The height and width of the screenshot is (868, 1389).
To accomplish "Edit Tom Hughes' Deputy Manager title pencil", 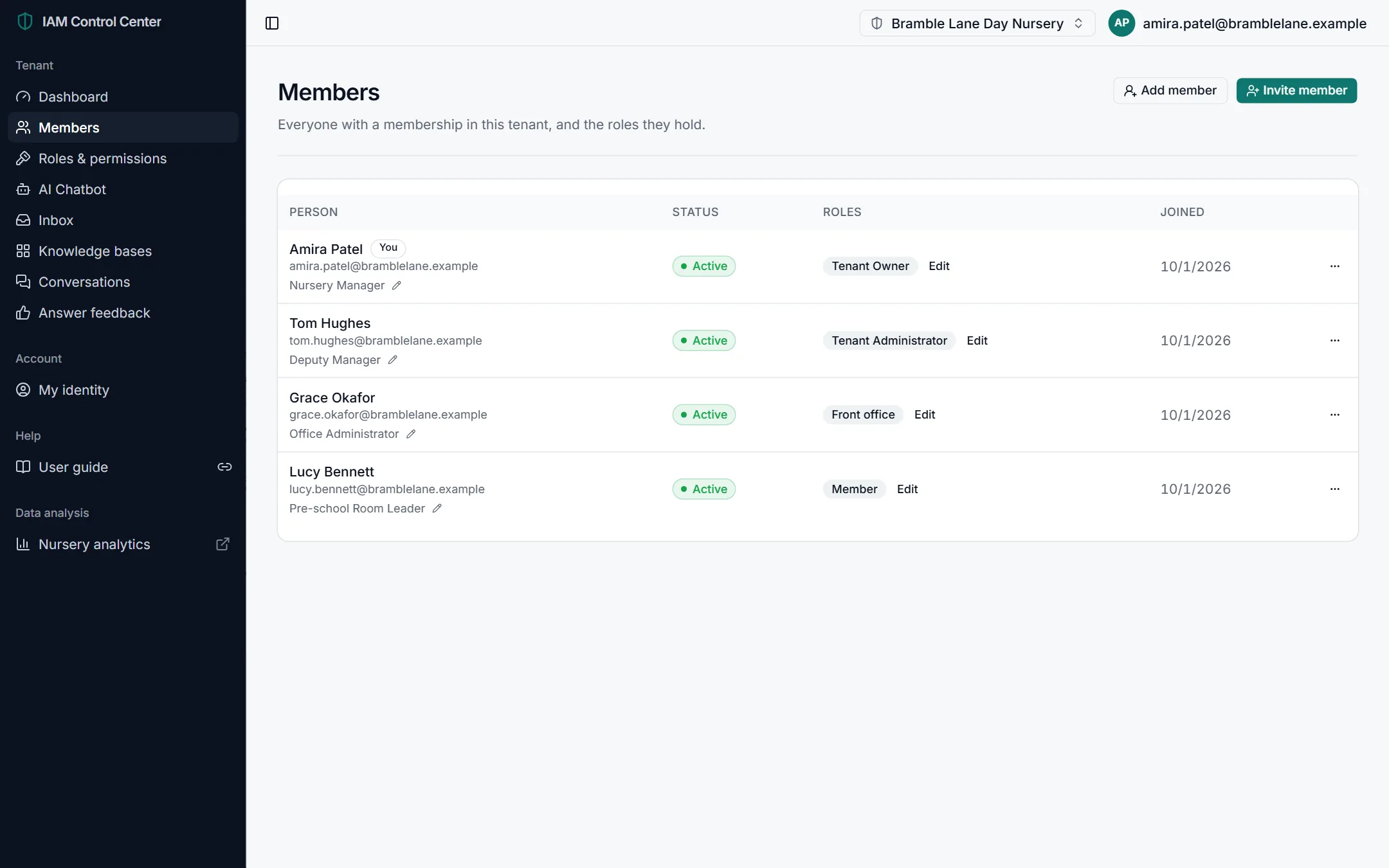I will (x=393, y=360).
